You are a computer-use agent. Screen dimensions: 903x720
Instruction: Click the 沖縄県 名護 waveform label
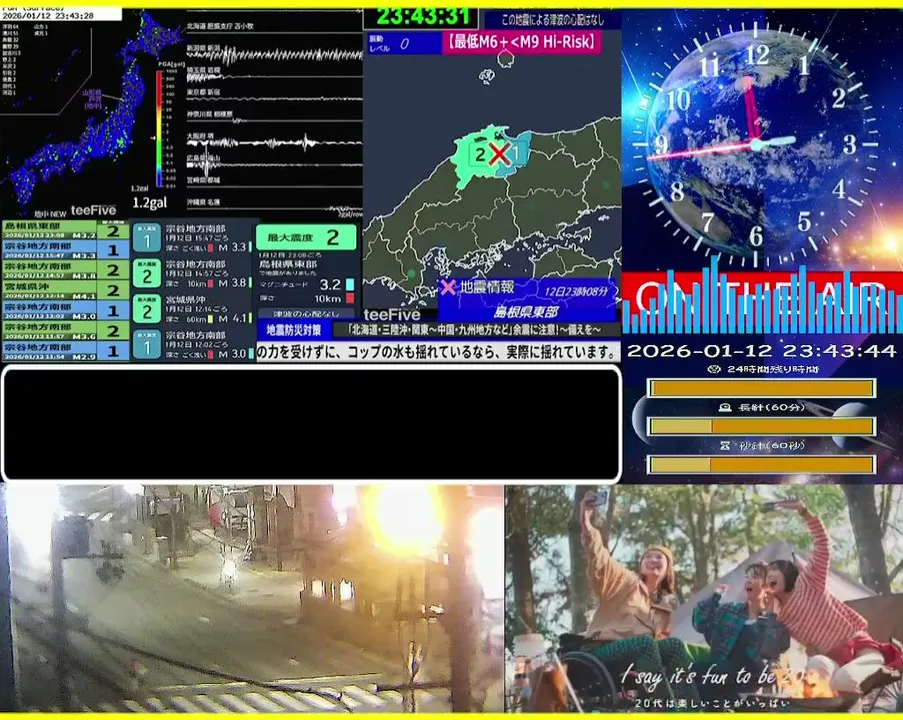pos(203,202)
